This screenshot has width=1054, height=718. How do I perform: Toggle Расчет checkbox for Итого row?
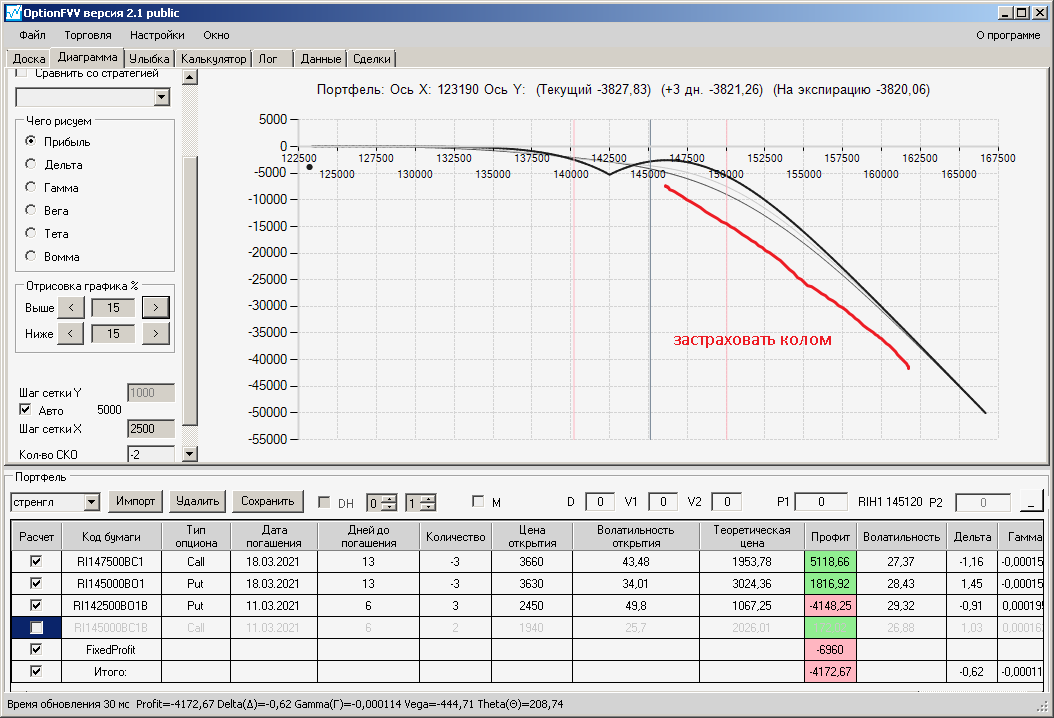click(x=36, y=671)
